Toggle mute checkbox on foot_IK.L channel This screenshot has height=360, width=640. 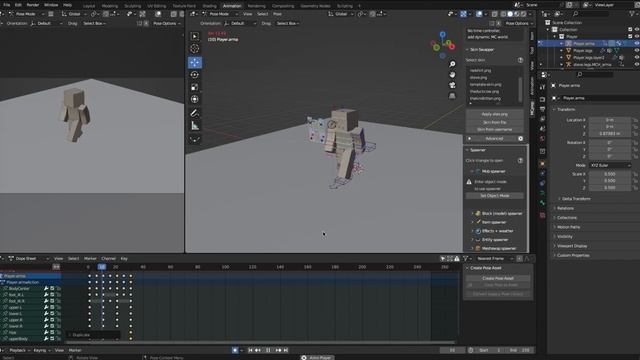click(52, 295)
